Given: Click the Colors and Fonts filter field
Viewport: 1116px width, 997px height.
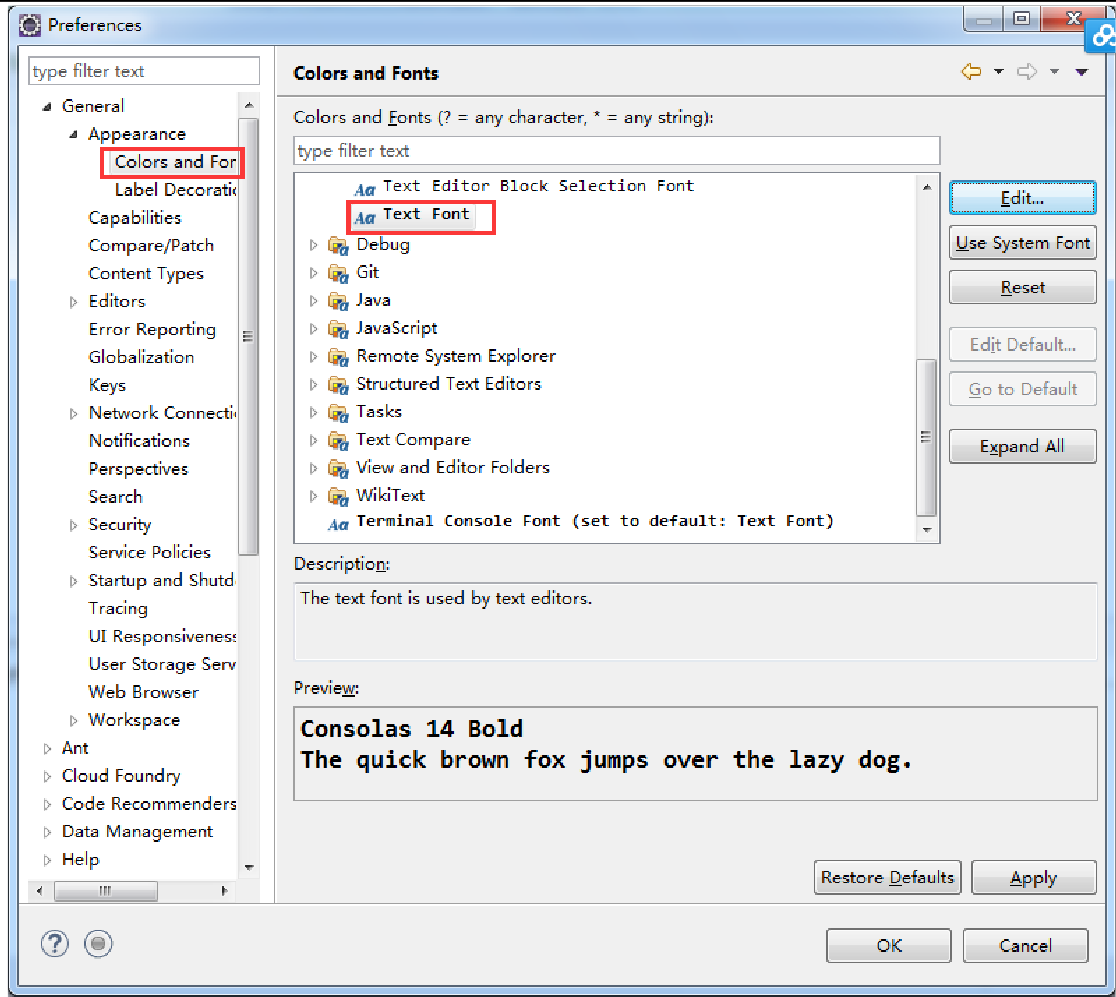Looking at the screenshot, I should tap(616, 151).
